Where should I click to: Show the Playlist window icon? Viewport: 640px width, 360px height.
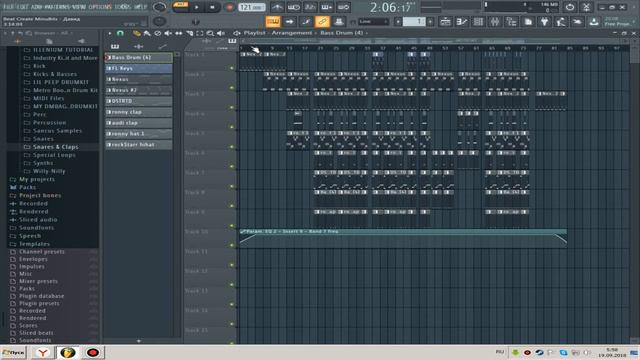point(445,21)
